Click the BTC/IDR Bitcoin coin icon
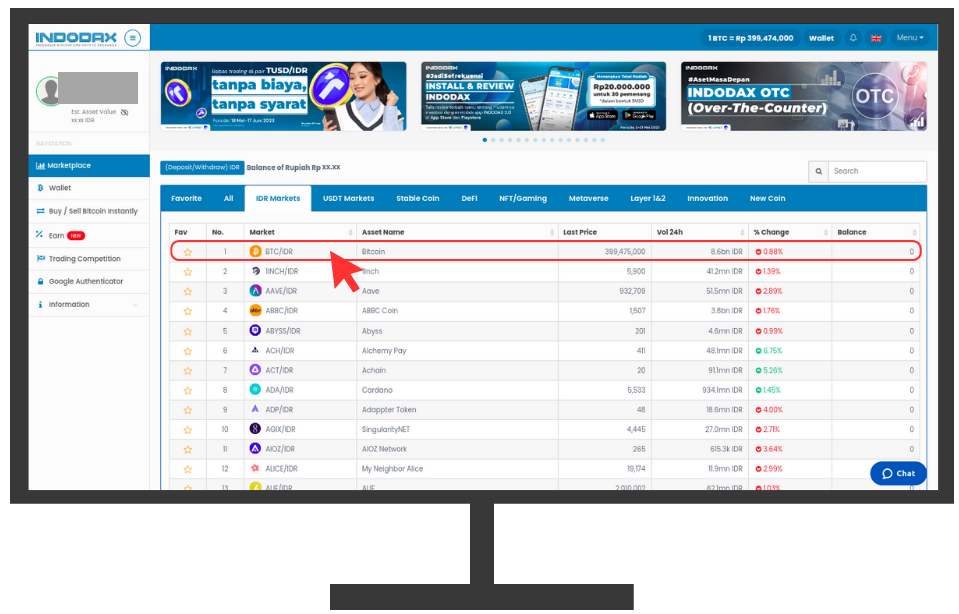 click(256, 251)
